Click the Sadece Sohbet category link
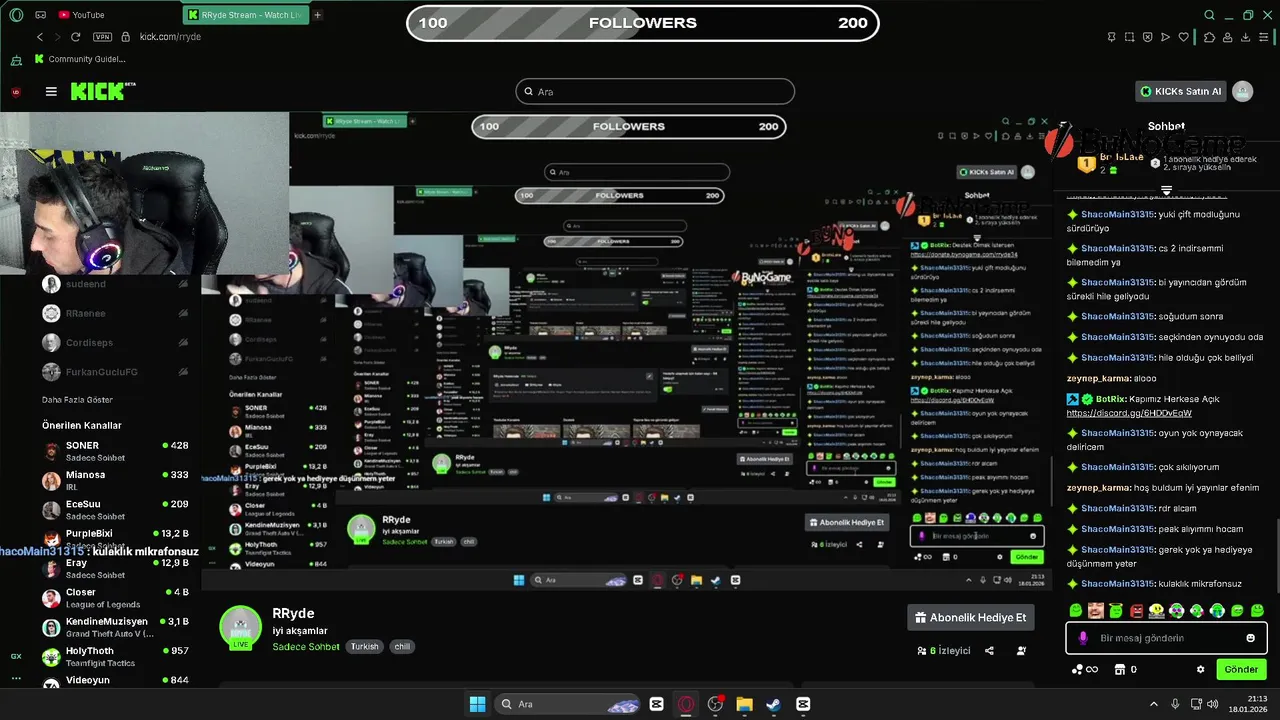This screenshot has height=720, width=1280. click(x=306, y=647)
